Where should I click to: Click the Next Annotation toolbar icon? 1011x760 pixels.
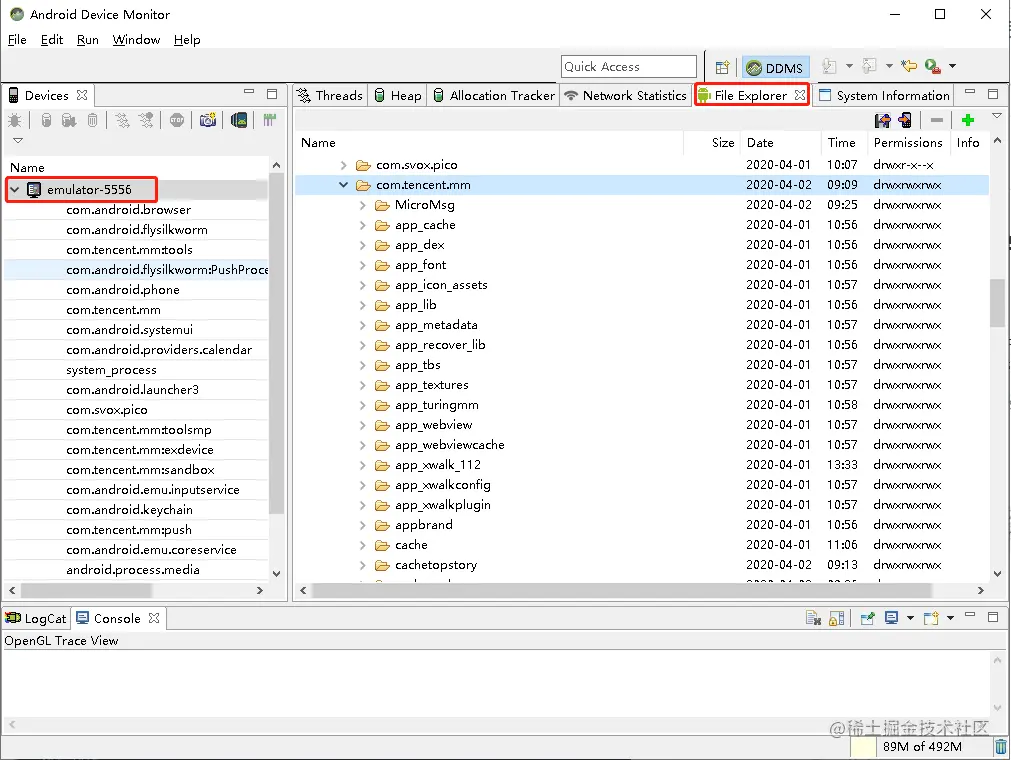(830, 66)
